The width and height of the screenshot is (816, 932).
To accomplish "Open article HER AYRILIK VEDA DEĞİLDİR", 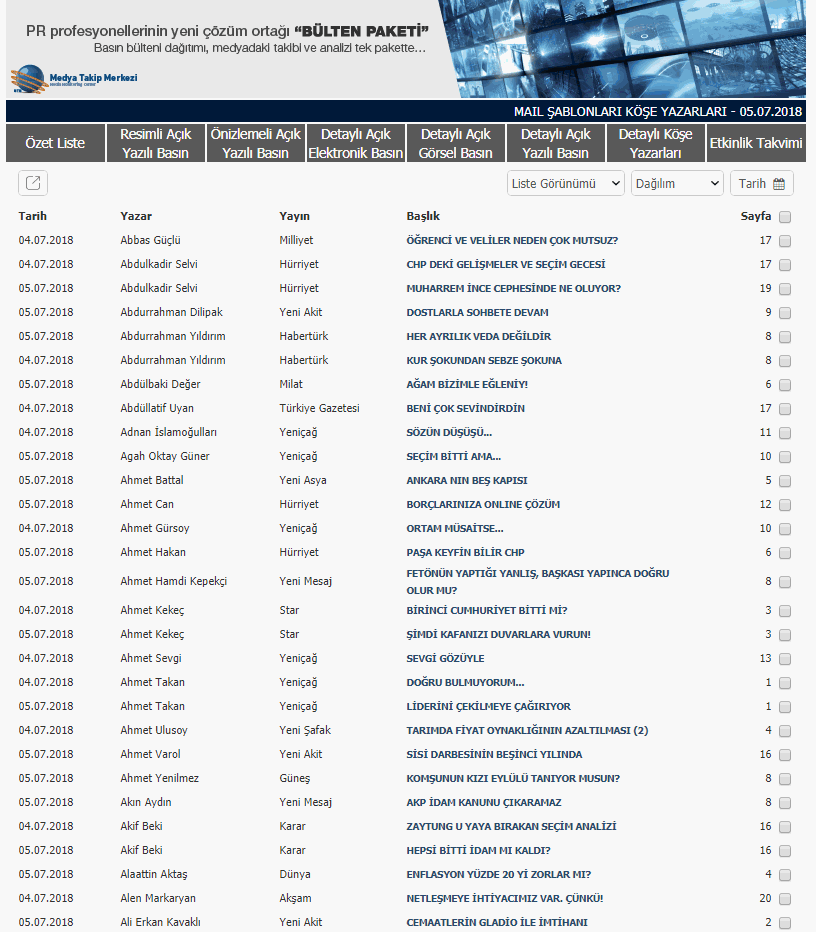I will 478,336.
